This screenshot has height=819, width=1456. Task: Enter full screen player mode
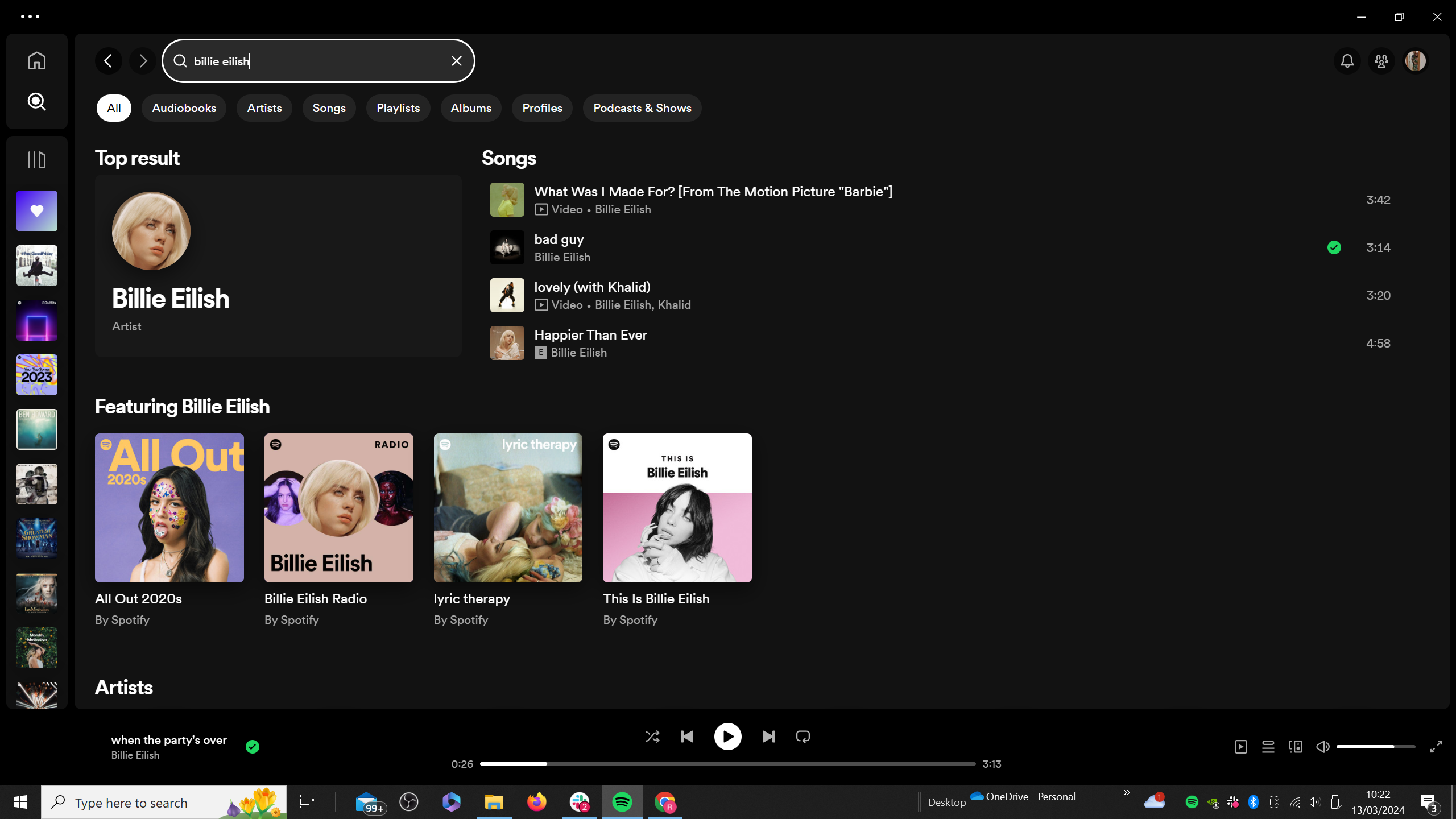(x=1436, y=747)
